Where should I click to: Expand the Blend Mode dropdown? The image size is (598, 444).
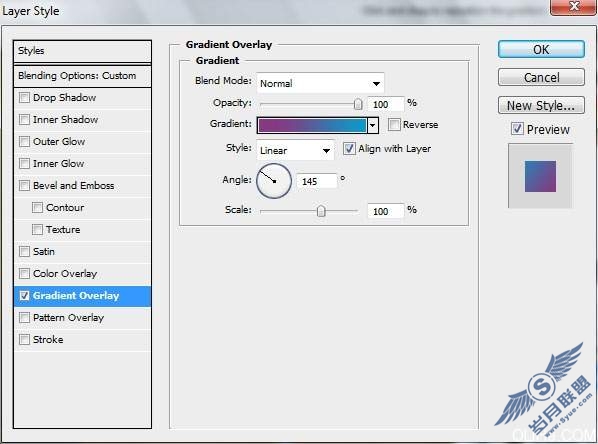[x=320, y=83]
